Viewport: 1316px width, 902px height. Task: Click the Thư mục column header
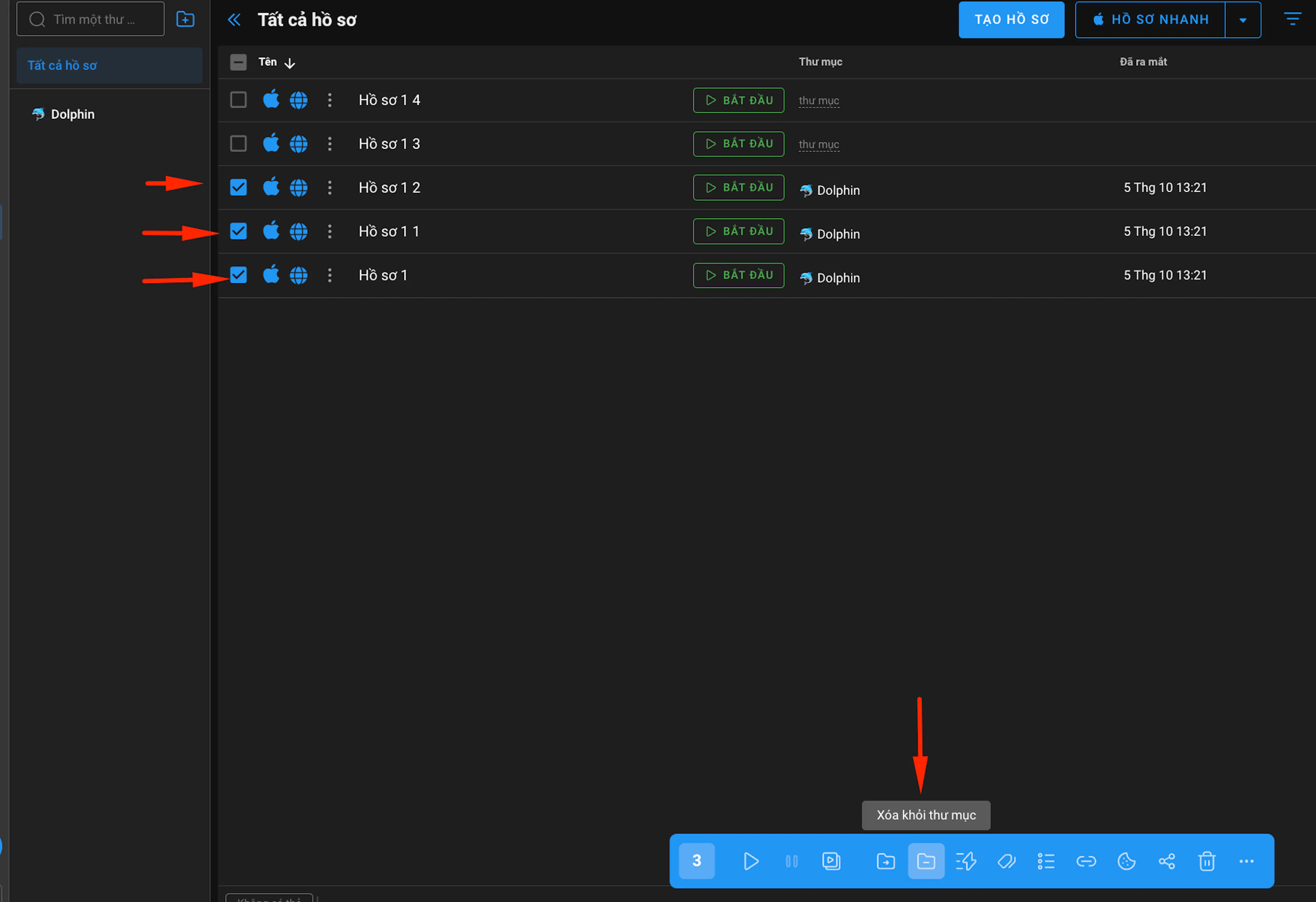coord(820,62)
